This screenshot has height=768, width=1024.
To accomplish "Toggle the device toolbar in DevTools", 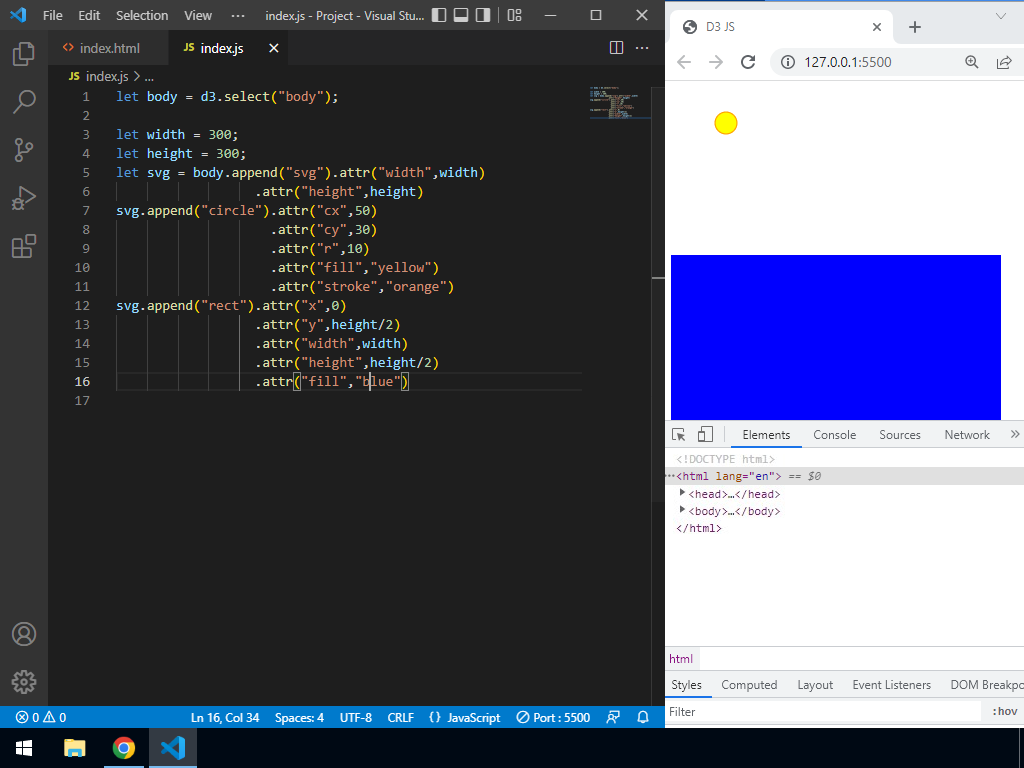I will click(x=705, y=435).
